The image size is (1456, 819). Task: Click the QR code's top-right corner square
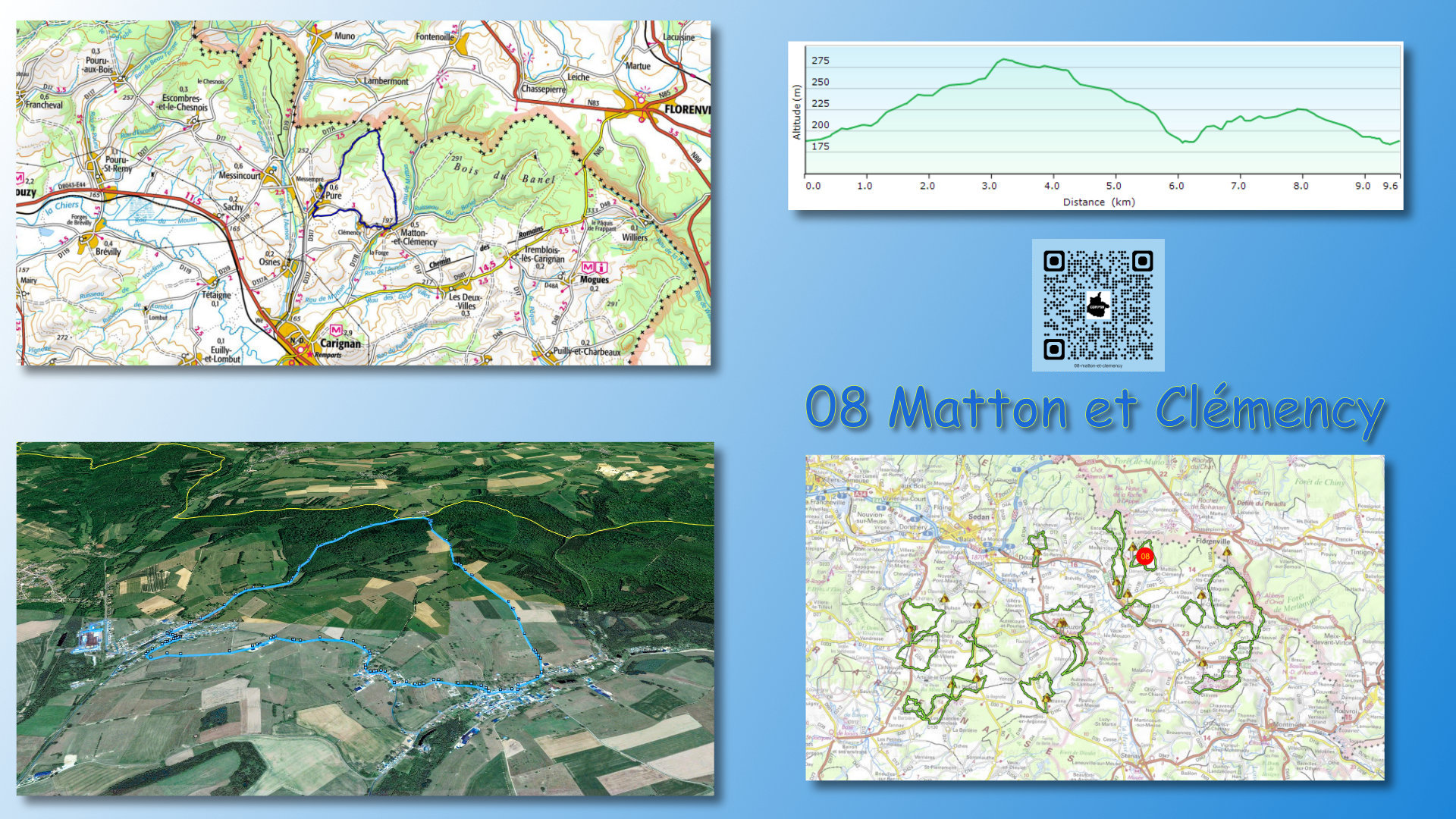[1142, 262]
